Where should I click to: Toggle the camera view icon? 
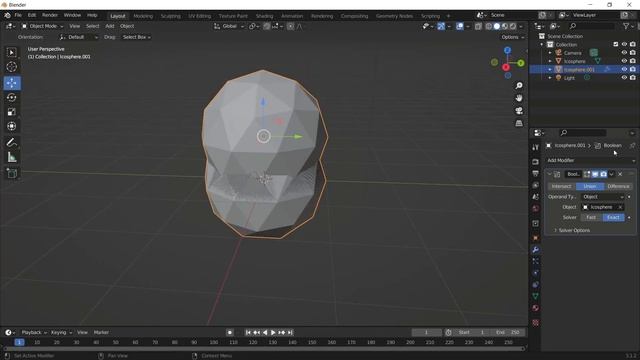(x=519, y=111)
